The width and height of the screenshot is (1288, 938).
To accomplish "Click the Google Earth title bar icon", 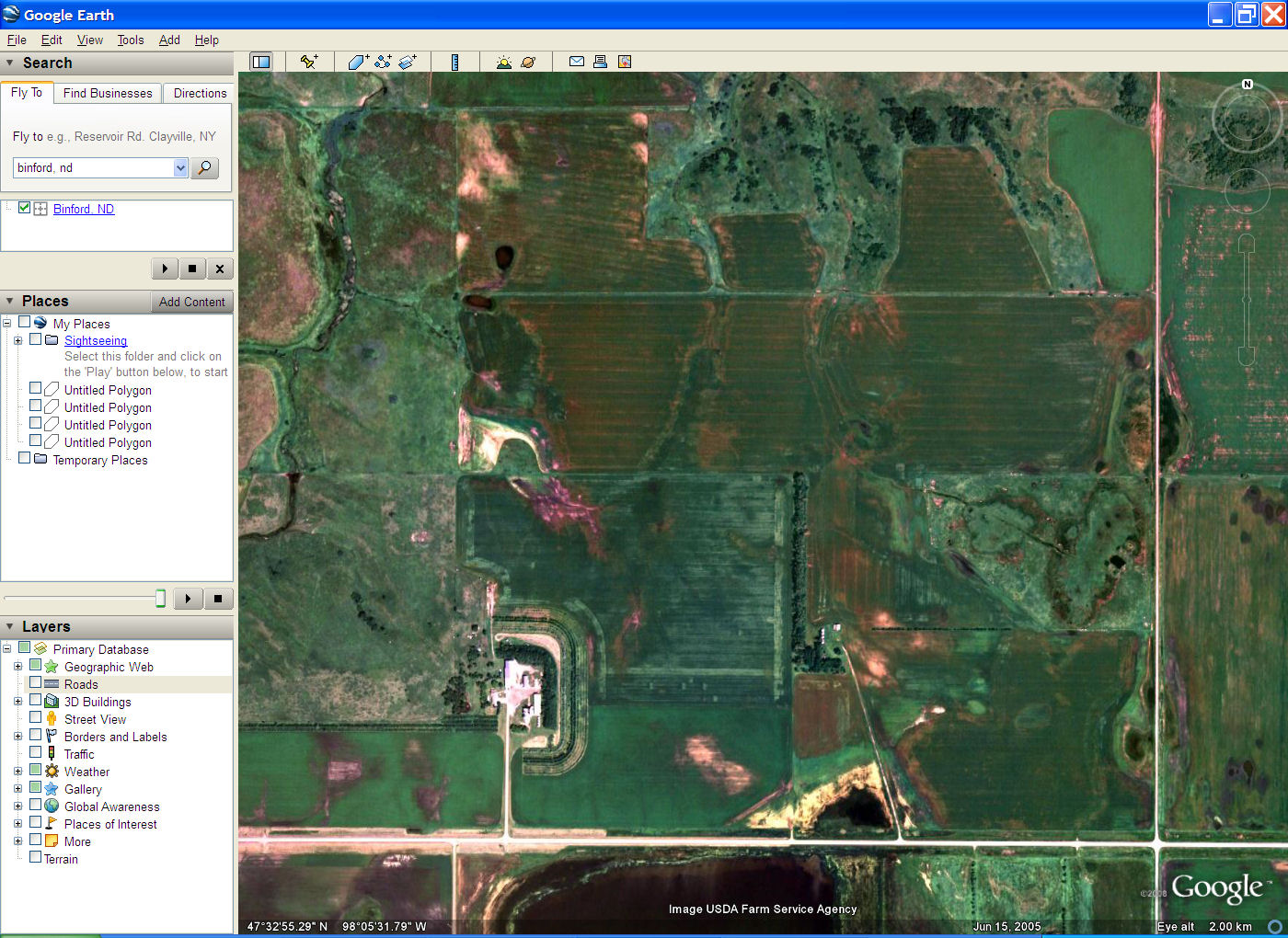I will [x=11, y=14].
